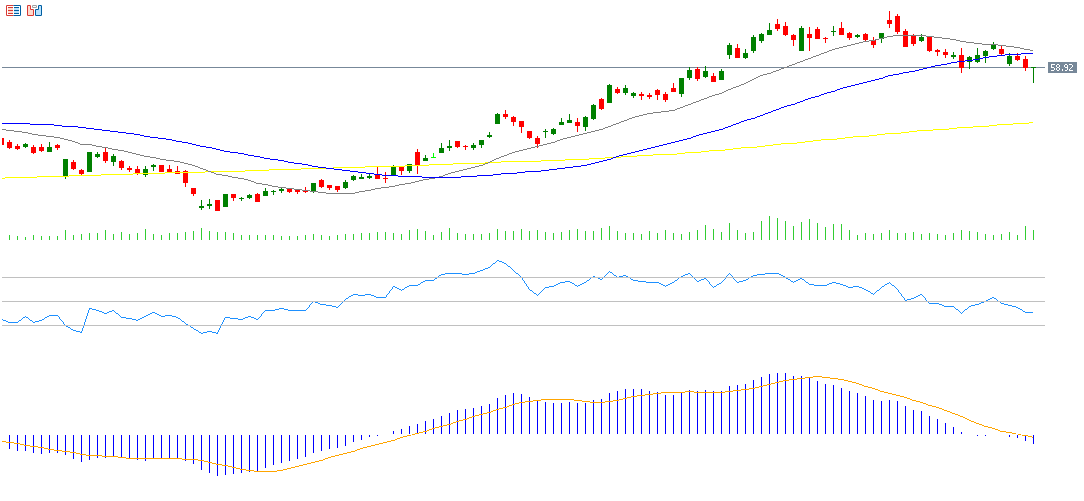The width and height of the screenshot is (1084, 501).
Task: Click the red-and-blue list icon at top-left
Action: tap(13, 10)
